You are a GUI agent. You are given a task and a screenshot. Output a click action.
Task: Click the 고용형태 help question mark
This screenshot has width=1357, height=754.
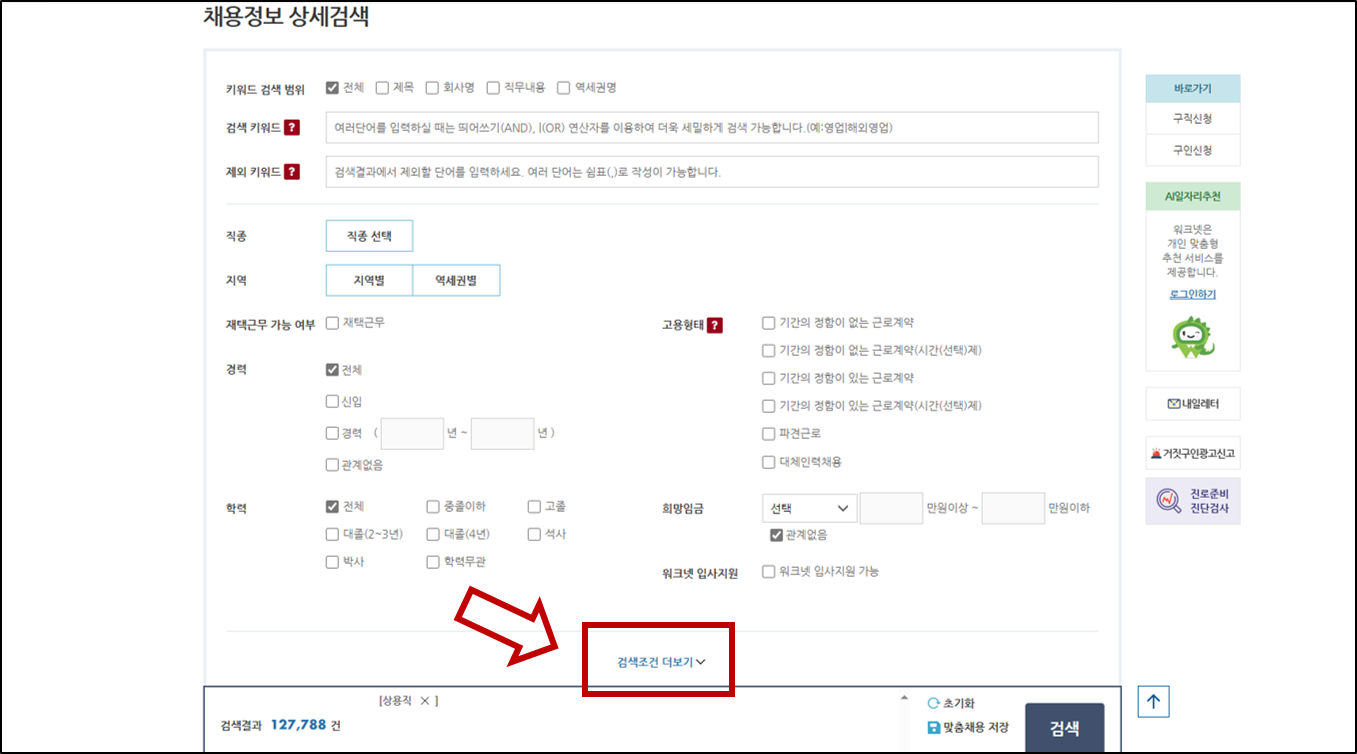(714, 322)
